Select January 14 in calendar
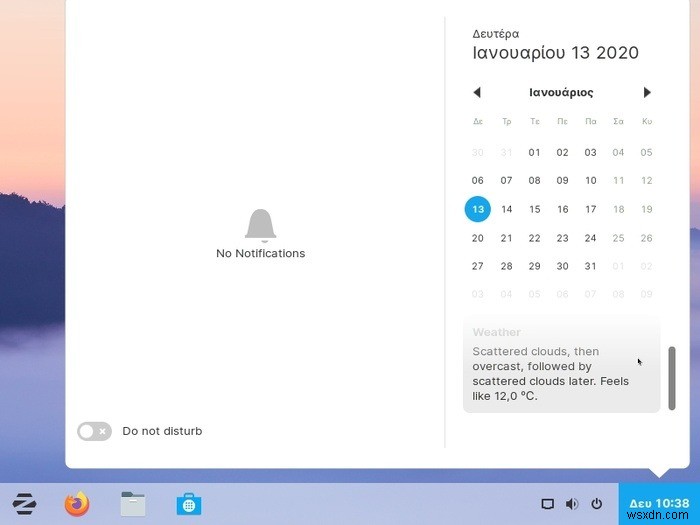Image resolution: width=700 pixels, height=525 pixels. [x=506, y=209]
